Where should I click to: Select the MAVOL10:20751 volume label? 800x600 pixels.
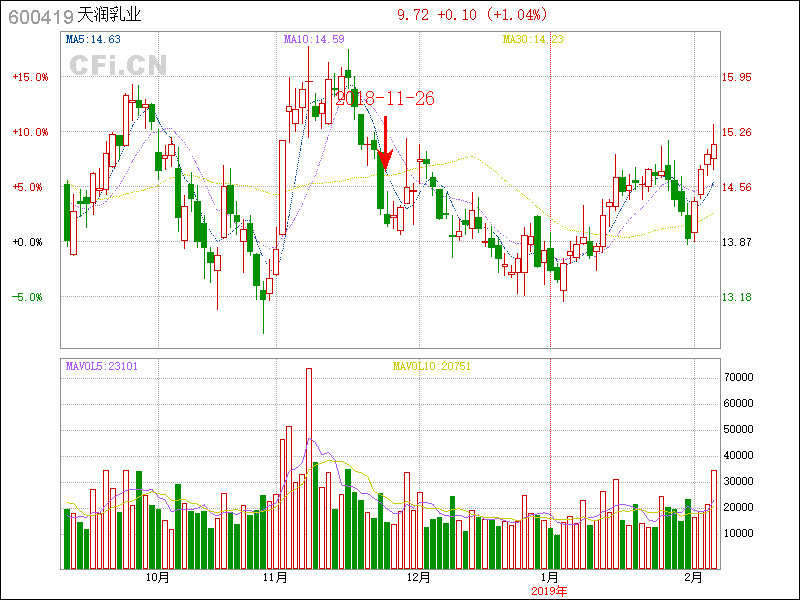431,366
